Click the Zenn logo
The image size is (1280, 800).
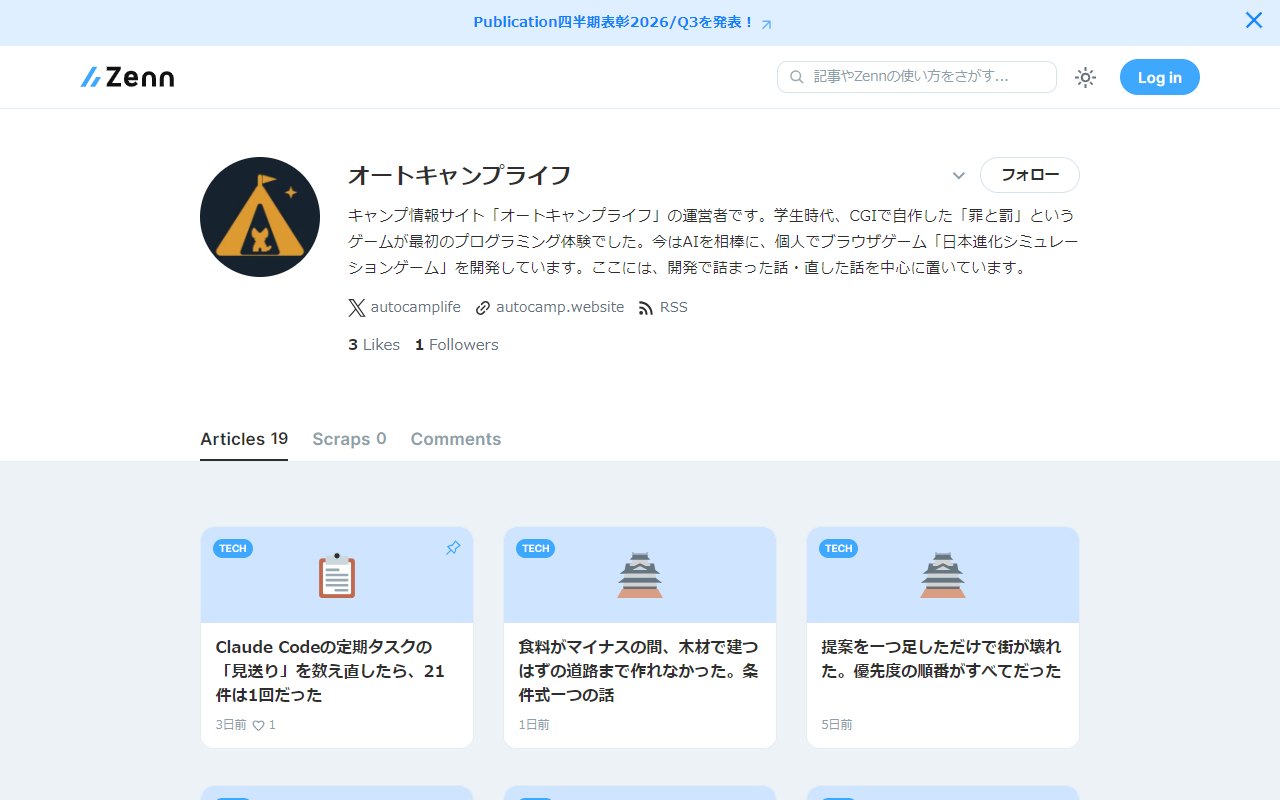click(x=127, y=77)
